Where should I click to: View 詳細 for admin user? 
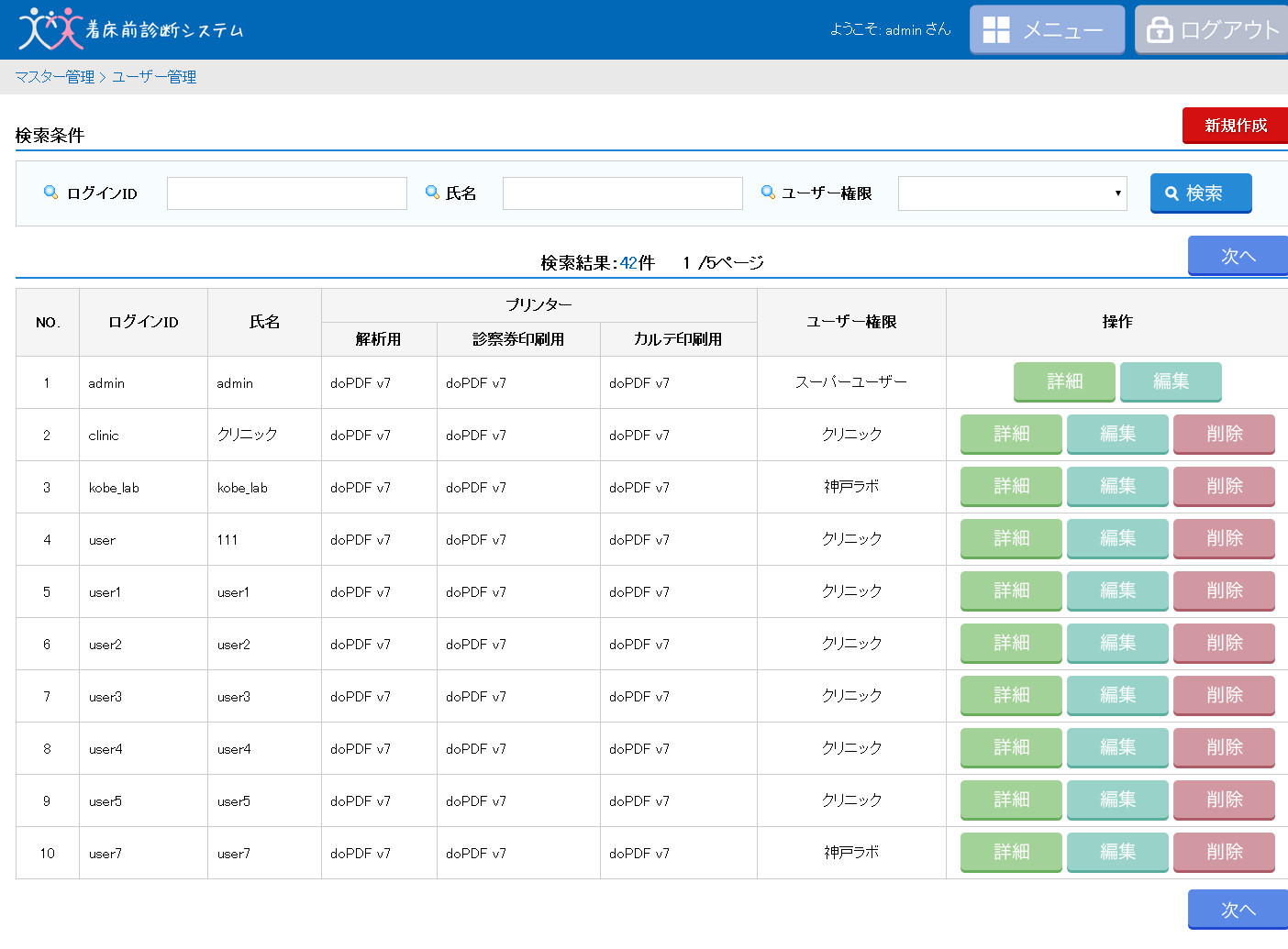click(x=1064, y=381)
